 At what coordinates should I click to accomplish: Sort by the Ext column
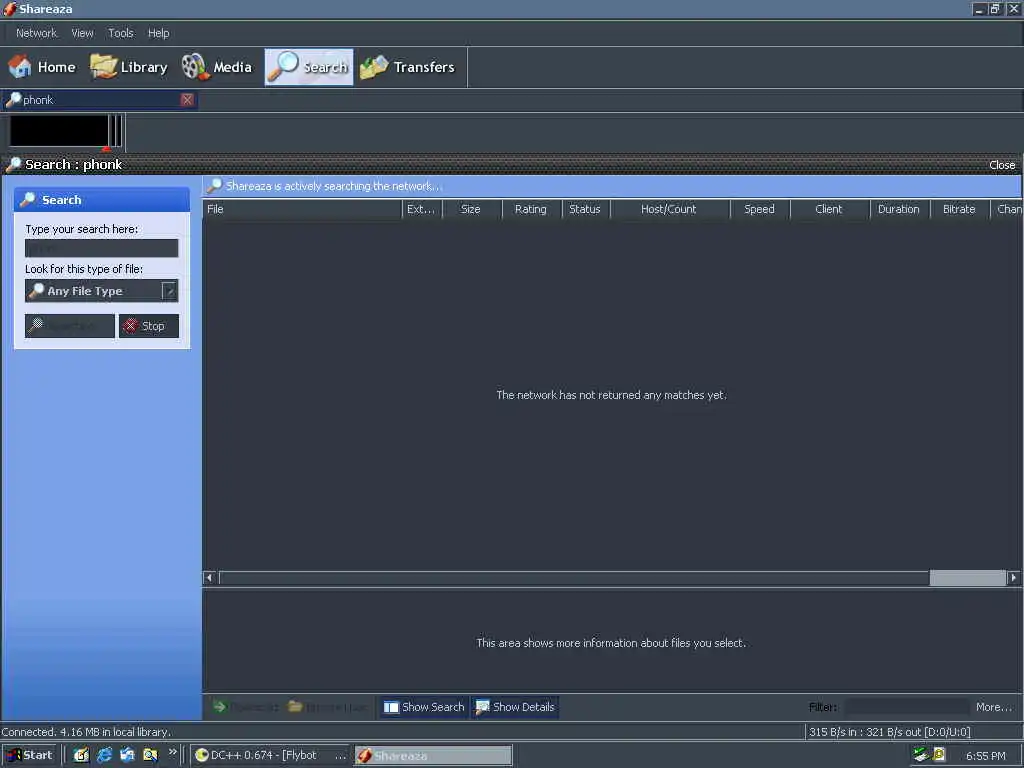pos(421,210)
